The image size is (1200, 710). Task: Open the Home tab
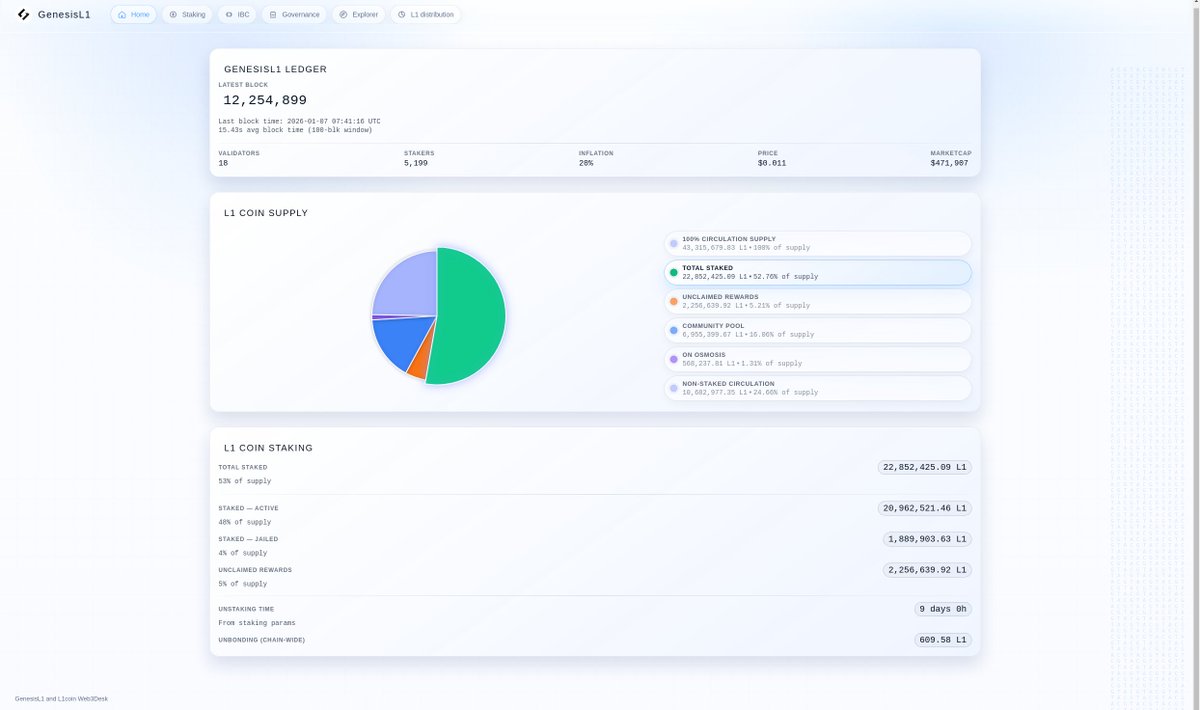coord(133,15)
